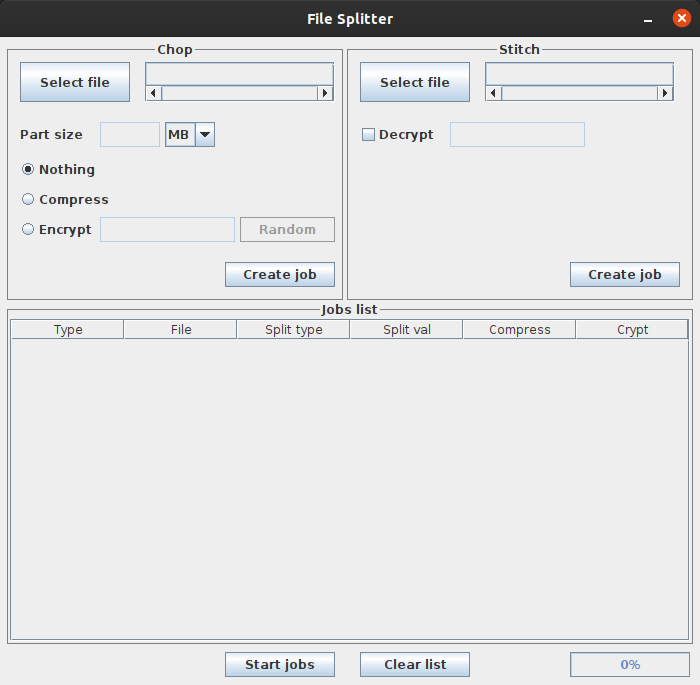Click the File column header

pyautogui.click(x=180, y=330)
